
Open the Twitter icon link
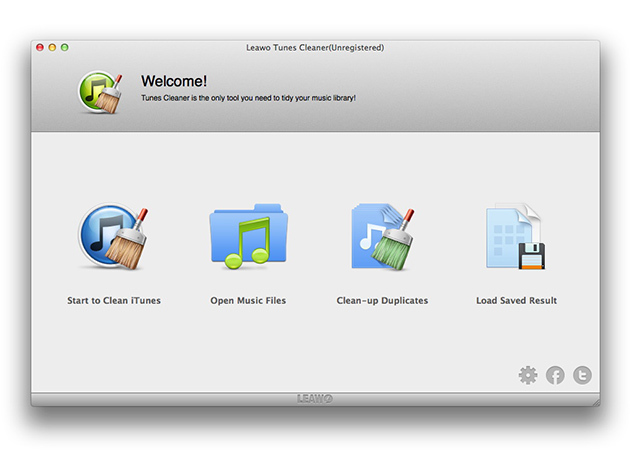pos(582,375)
